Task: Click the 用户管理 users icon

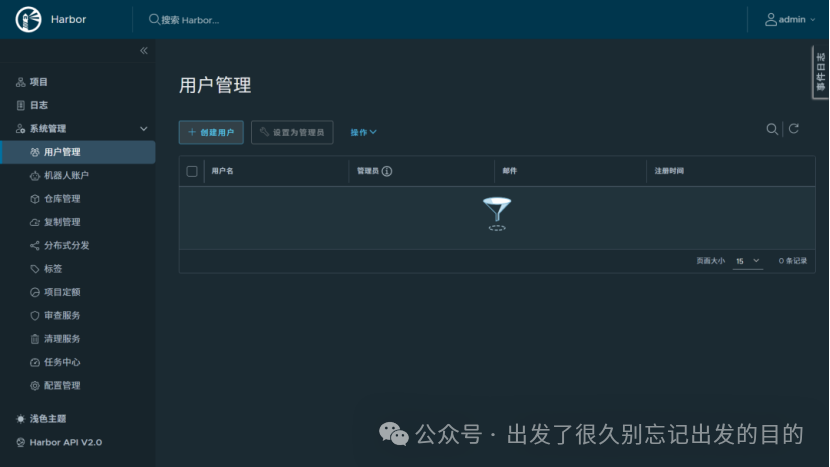Action: [x=34, y=152]
